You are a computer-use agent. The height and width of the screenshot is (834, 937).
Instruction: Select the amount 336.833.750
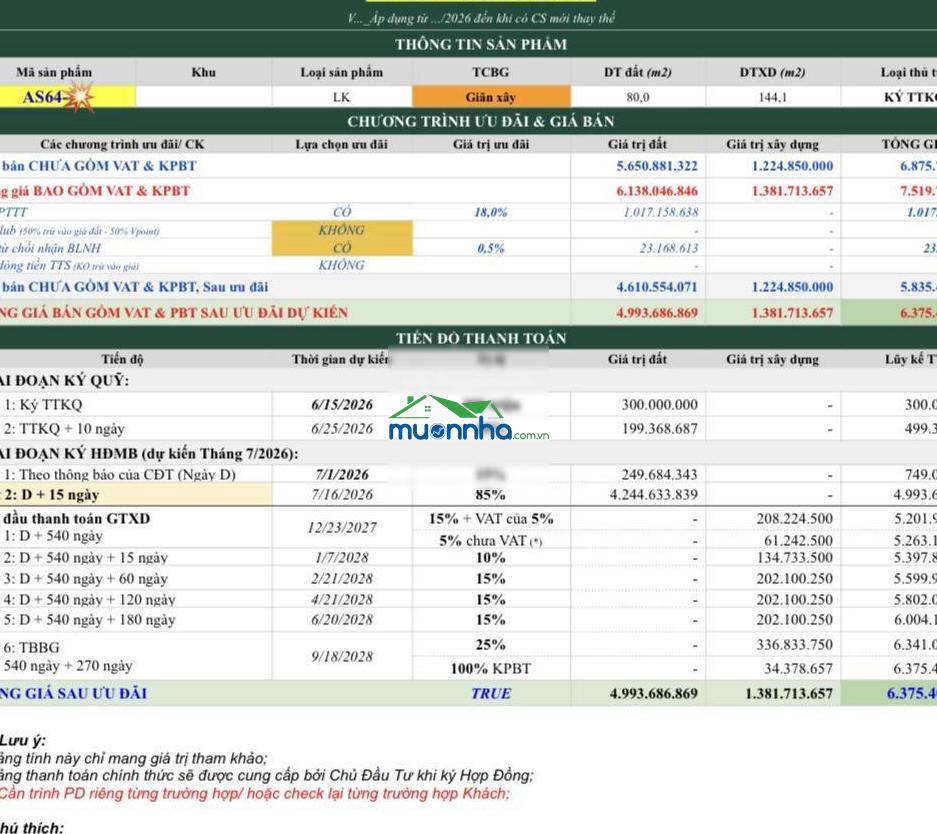[795, 645]
